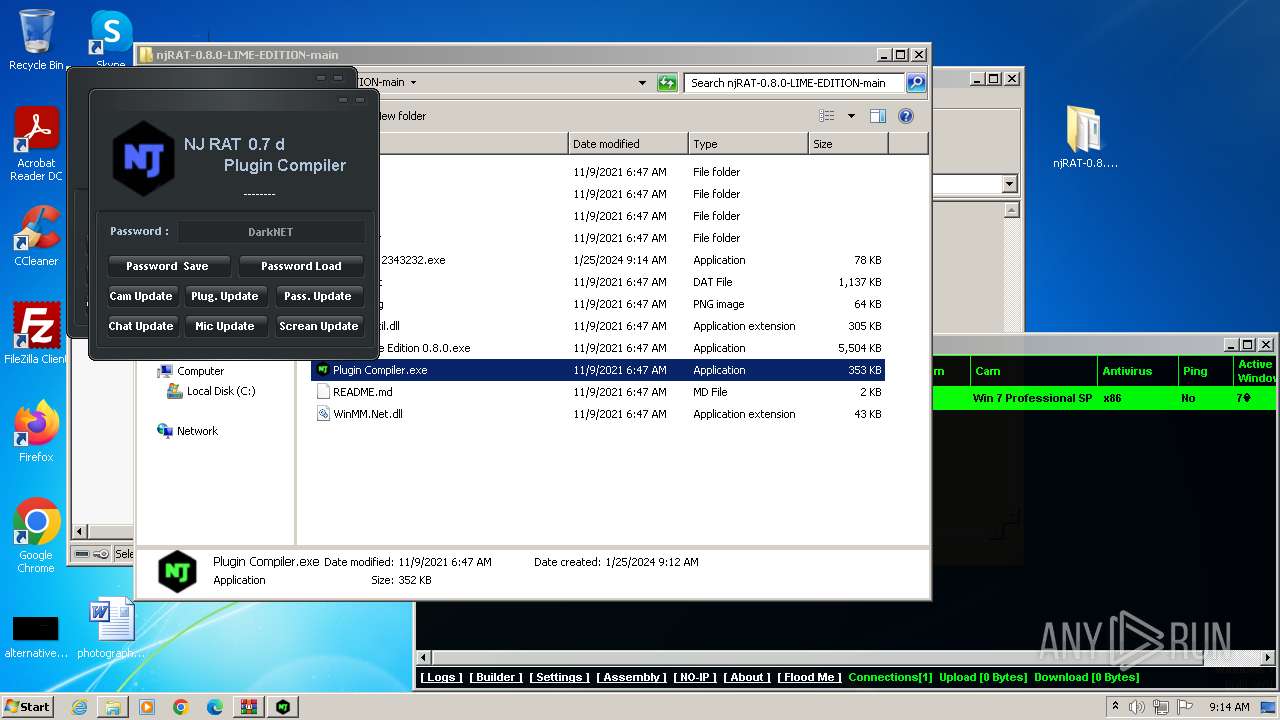Image resolution: width=1280 pixels, height=720 pixels.
Task: Click the volume speaker tray icon
Action: [x=1136, y=706]
